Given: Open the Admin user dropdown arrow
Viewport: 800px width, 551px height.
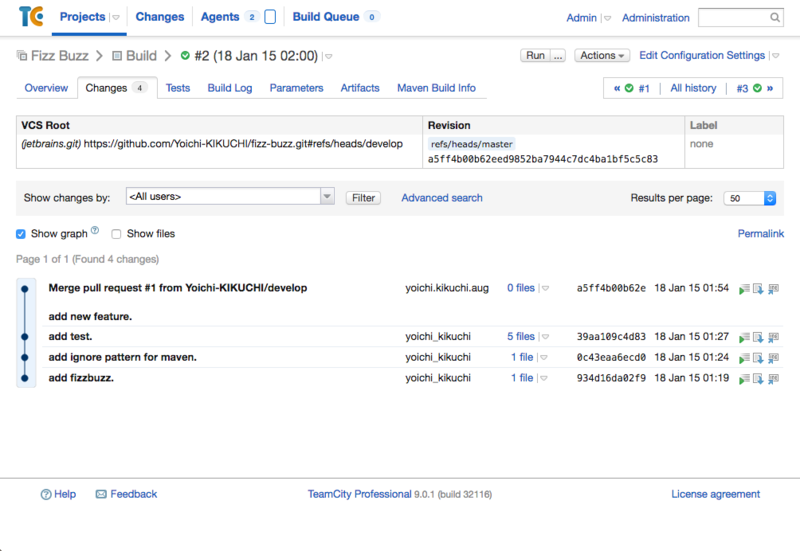Looking at the screenshot, I should [x=607, y=18].
